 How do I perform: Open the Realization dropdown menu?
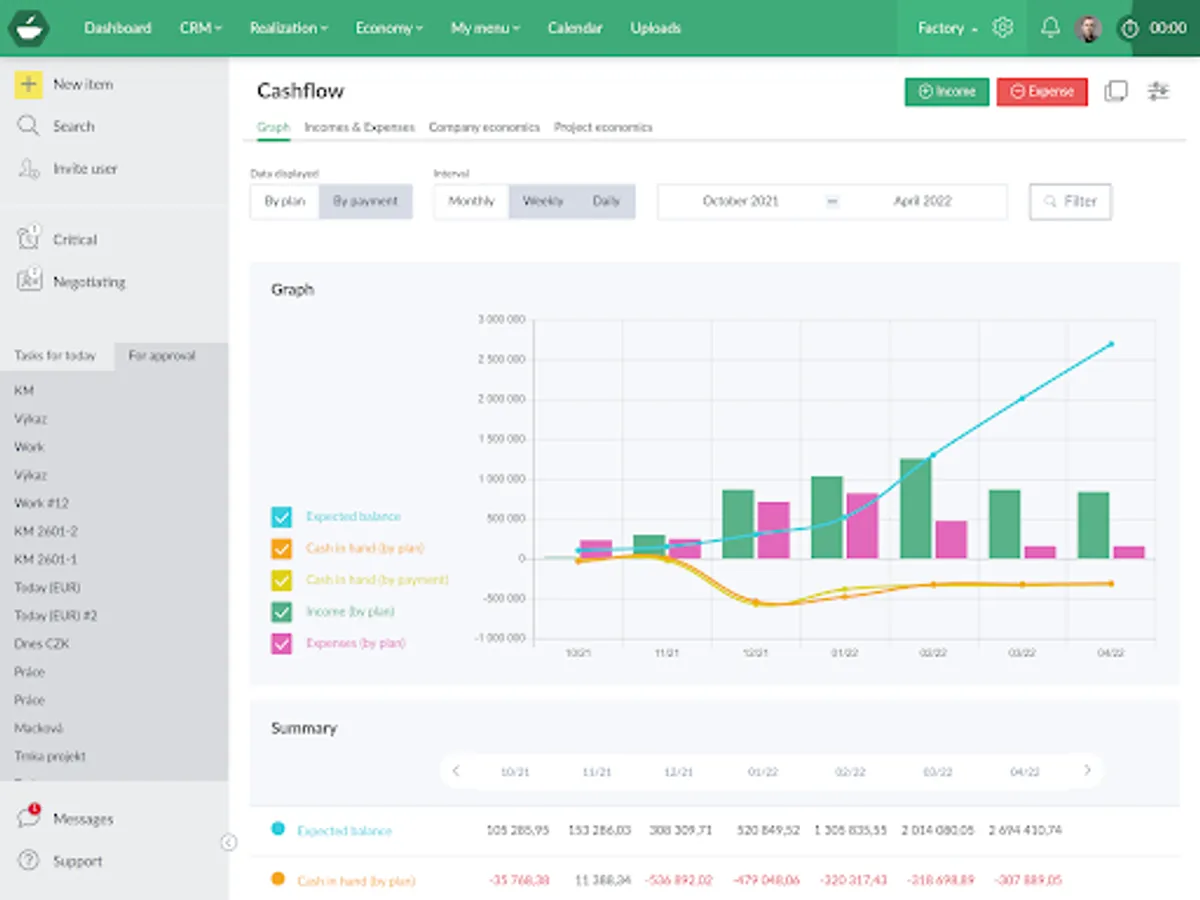(x=289, y=28)
